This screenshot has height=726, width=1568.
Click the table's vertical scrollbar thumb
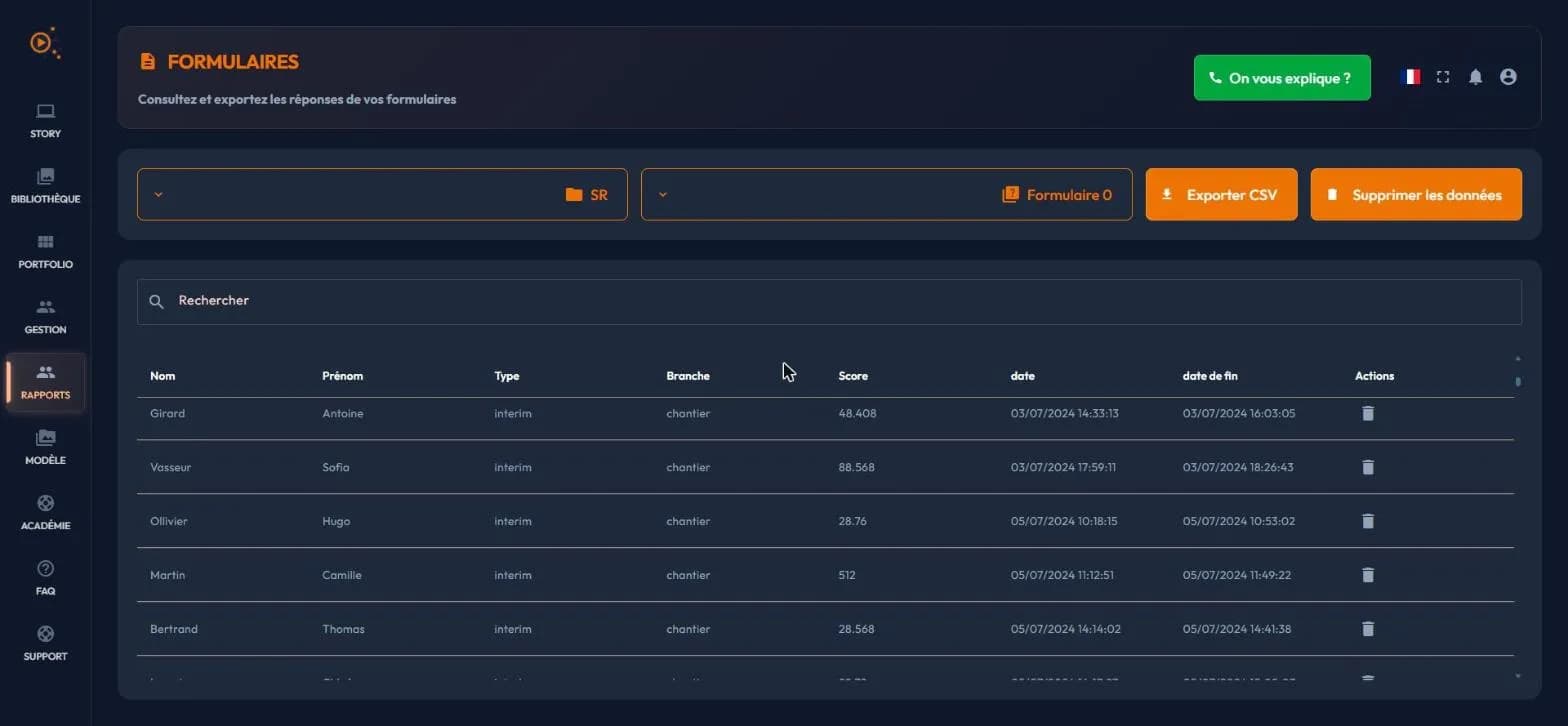(x=1517, y=381)
